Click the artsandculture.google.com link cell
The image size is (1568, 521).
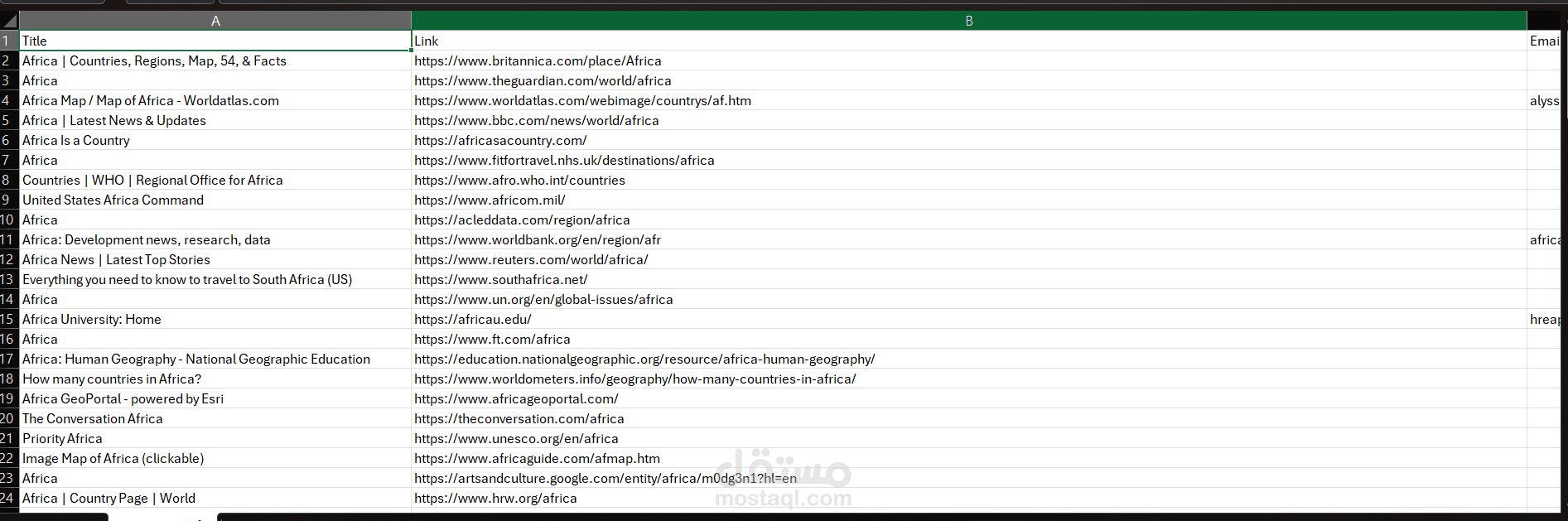coord(969,478)
